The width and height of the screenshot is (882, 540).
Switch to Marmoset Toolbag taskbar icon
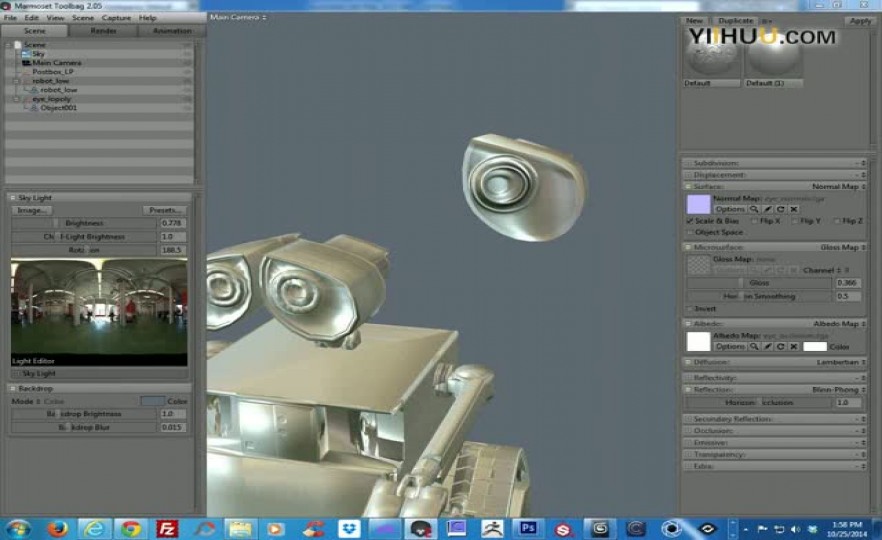pos(421,529)
